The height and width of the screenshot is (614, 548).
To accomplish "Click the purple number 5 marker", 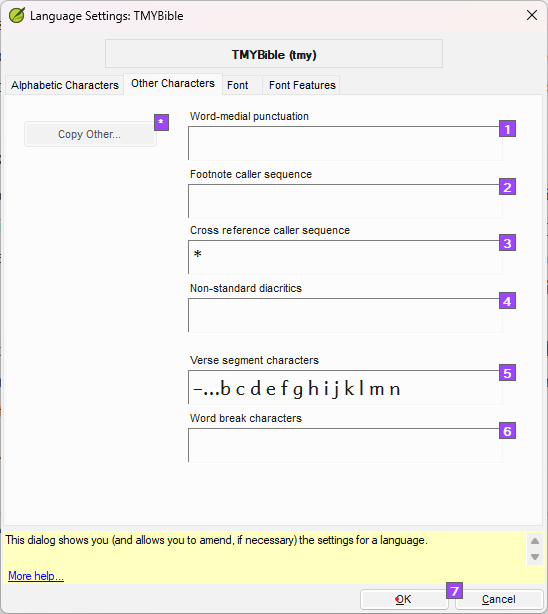I will click(507, 373).
